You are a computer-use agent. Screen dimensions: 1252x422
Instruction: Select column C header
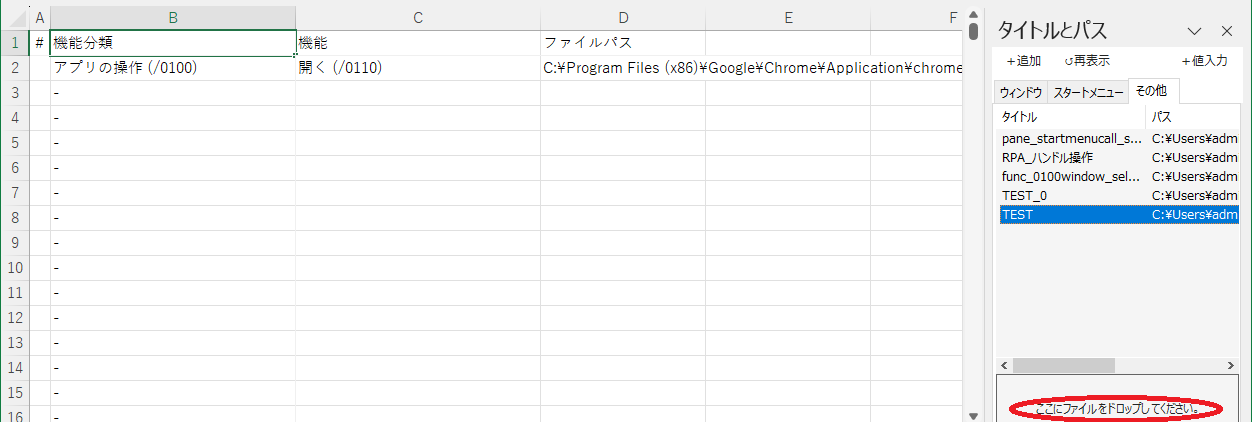(418, 17)
